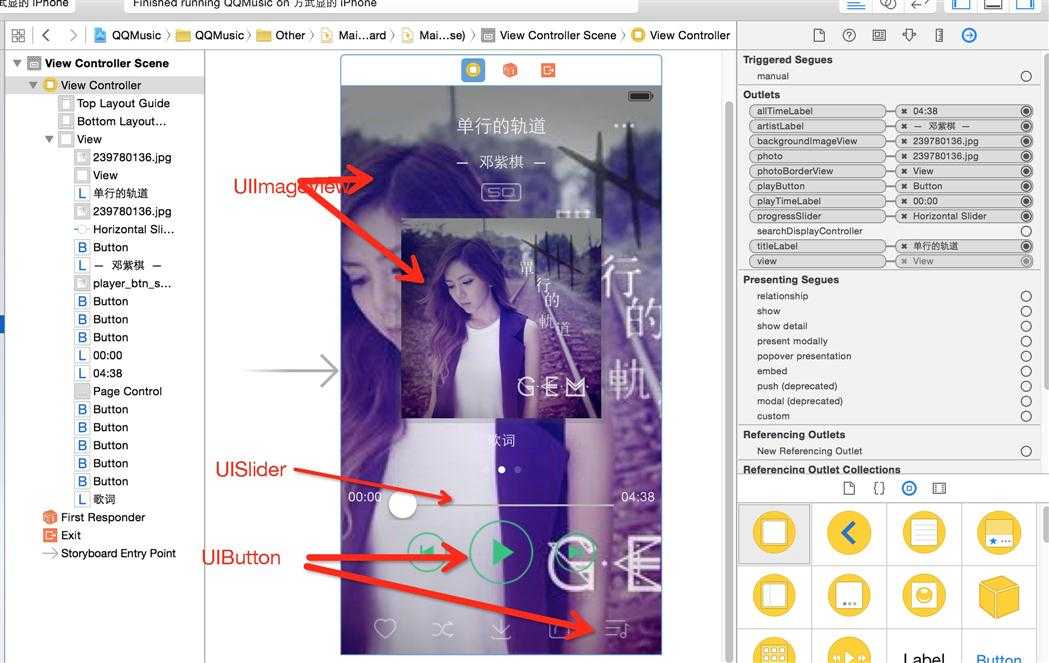Pick the Table View Controller library object

(x=924, y=533)
